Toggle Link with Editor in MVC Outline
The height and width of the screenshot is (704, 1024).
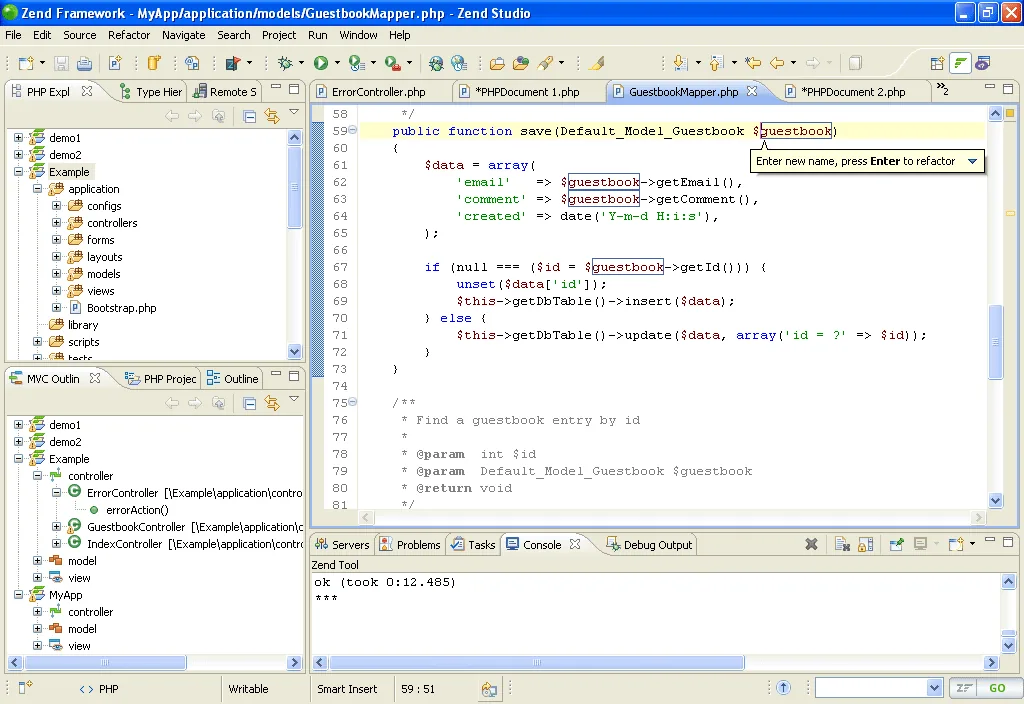click(x=272, y=403)
